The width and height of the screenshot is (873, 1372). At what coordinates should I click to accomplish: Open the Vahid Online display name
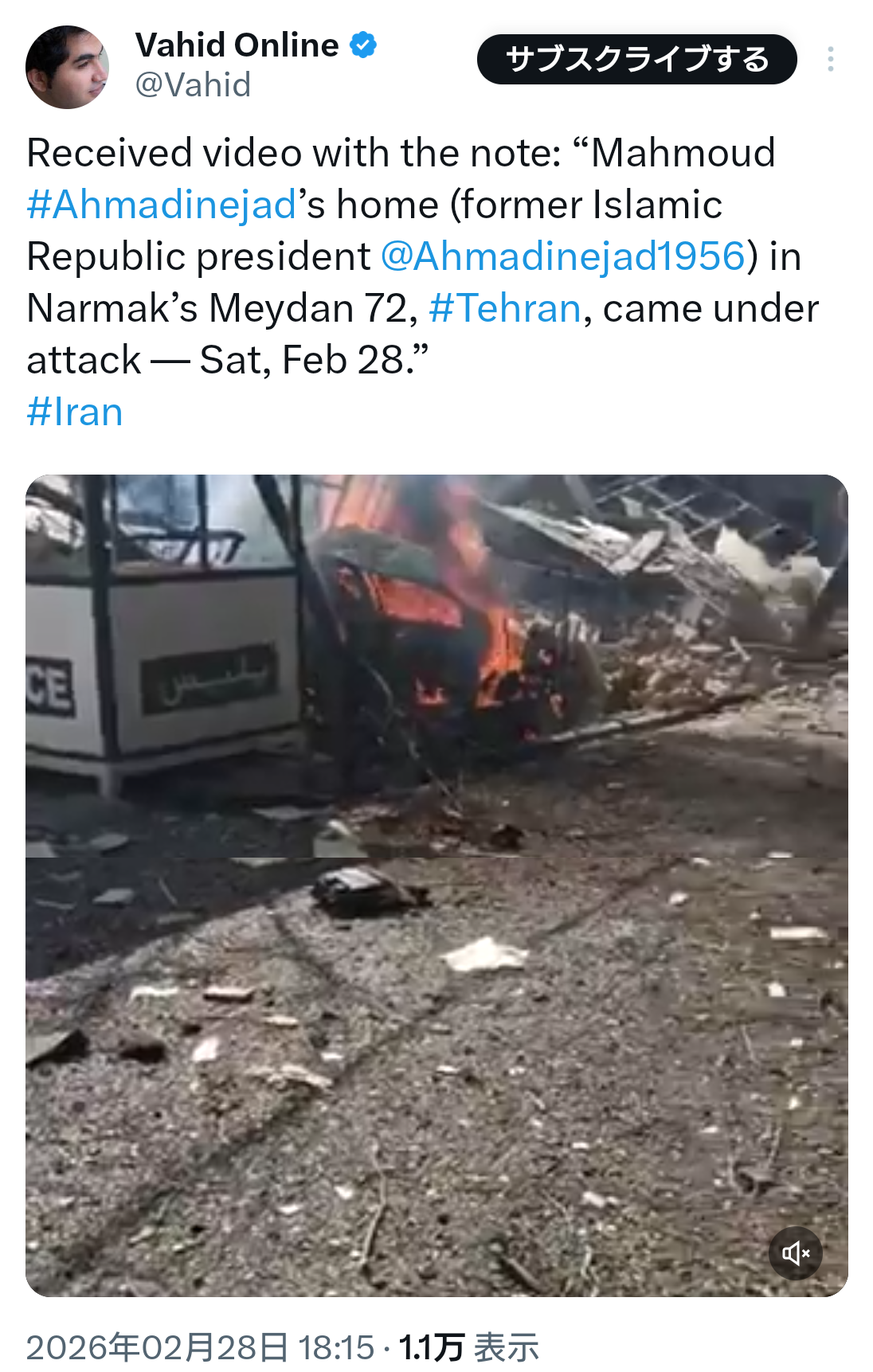pyautogui.click(x=237, y=45)
